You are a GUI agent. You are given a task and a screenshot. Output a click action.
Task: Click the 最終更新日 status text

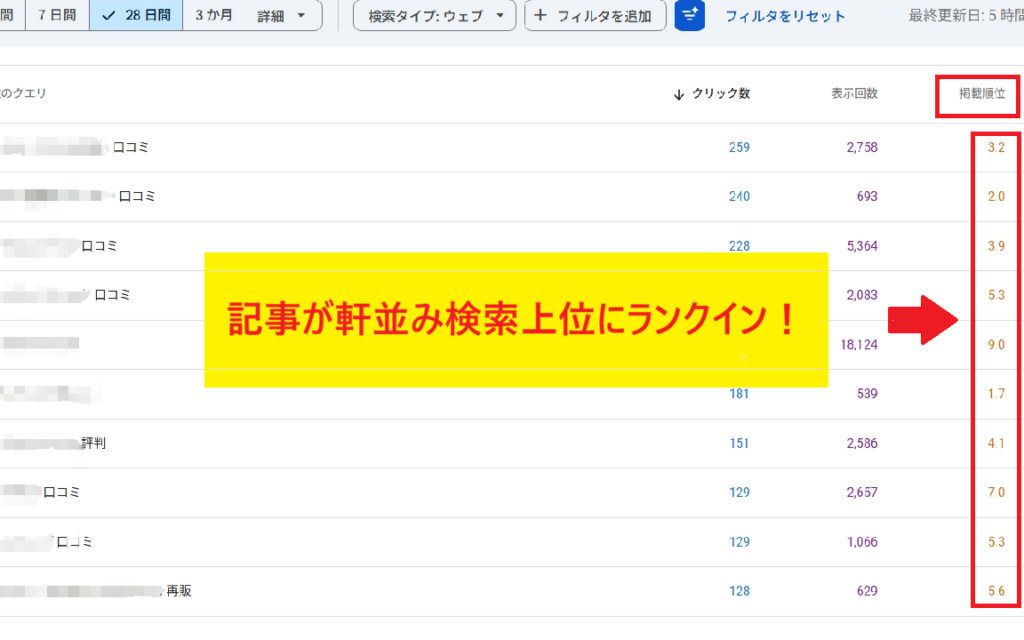tap(966, 16)
